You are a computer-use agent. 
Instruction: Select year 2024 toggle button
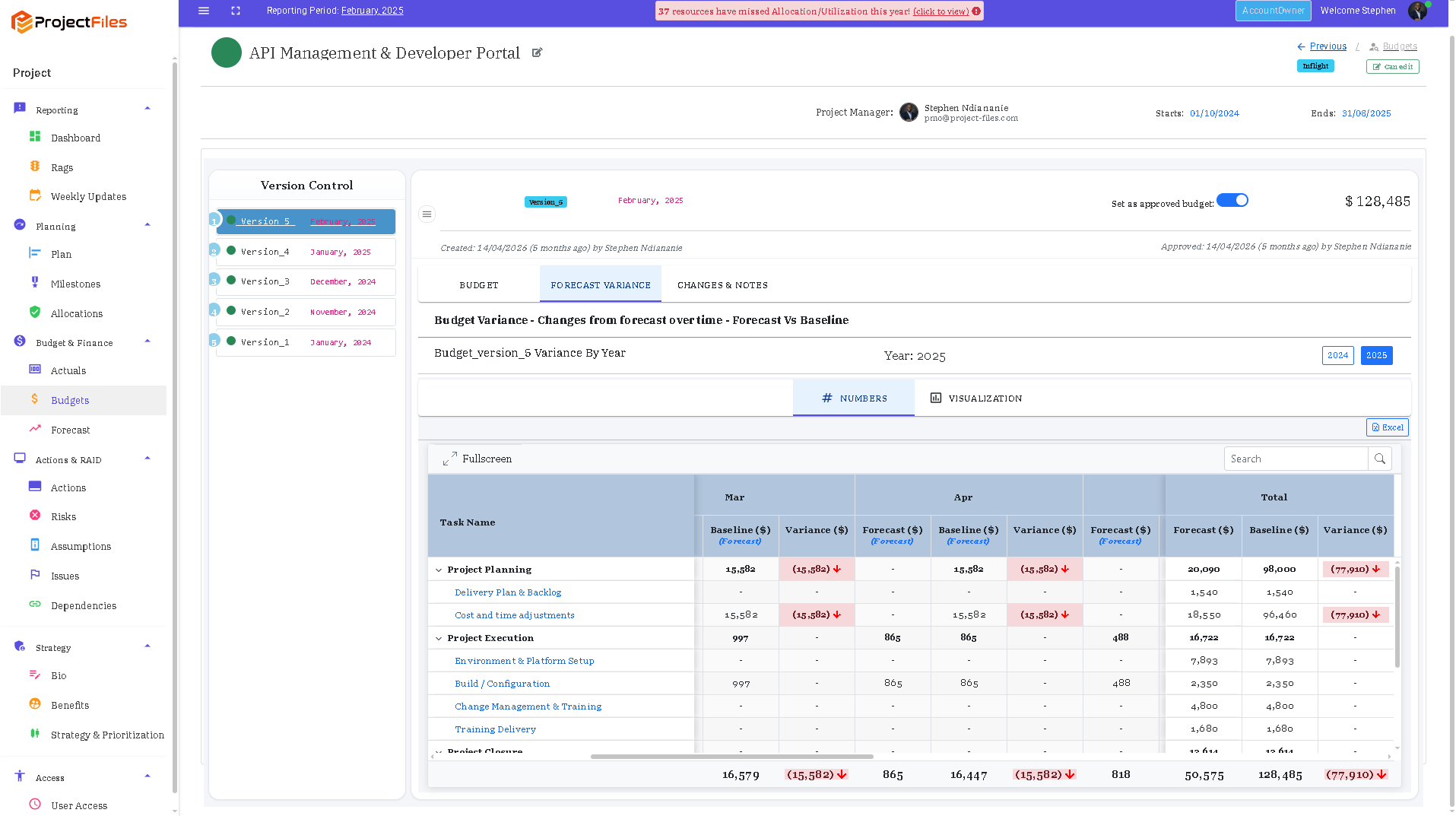pyautogui.click(x=1338, y=355)
